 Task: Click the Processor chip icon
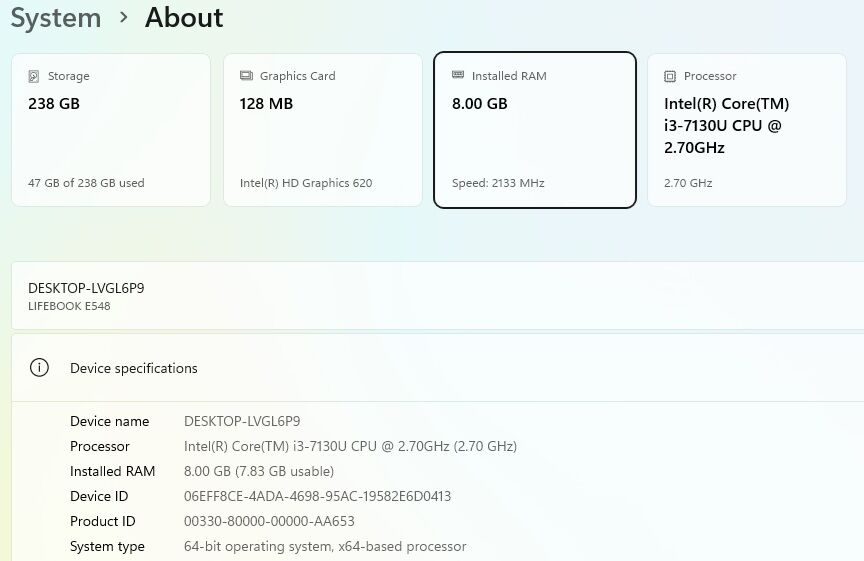[670, 76]
